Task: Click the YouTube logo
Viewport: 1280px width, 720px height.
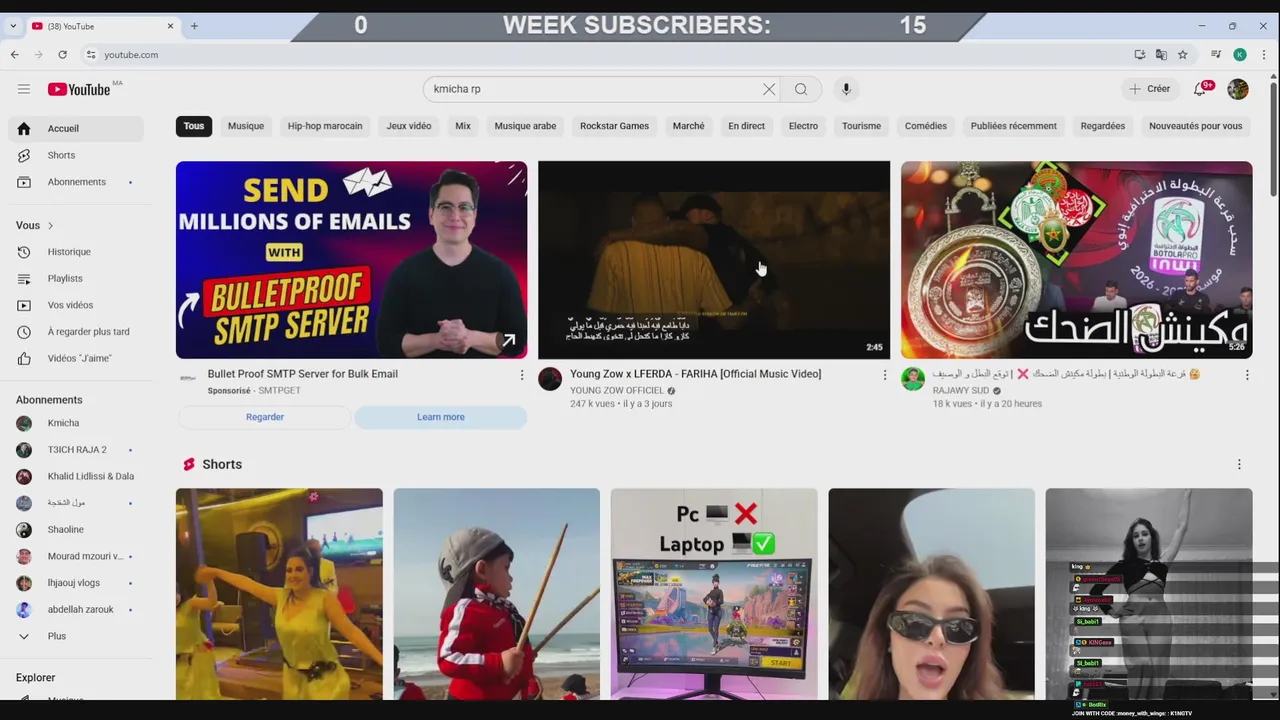Action: click(79, 89)
